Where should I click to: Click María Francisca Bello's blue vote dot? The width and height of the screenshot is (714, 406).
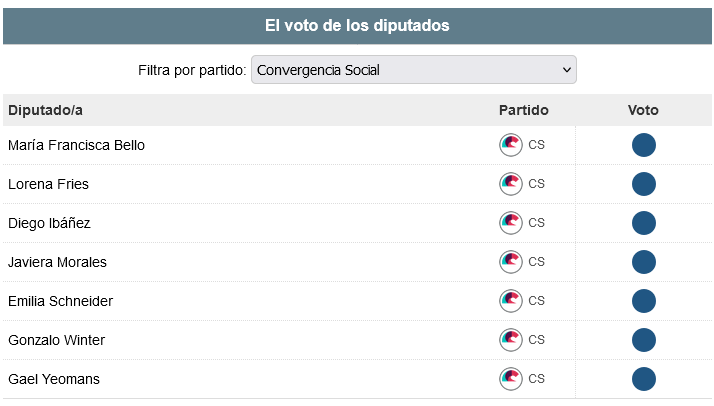click(644, 145)
